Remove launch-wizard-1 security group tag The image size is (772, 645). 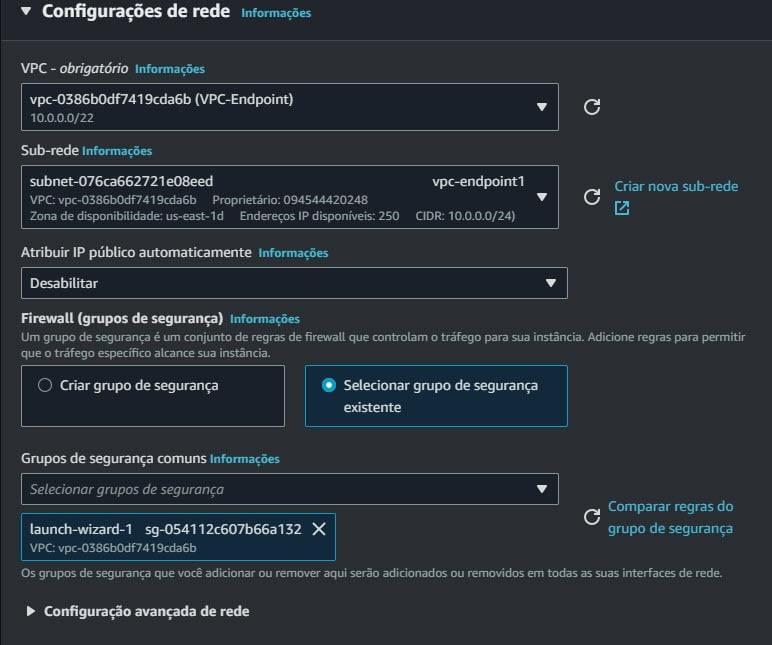click(319, 529)
